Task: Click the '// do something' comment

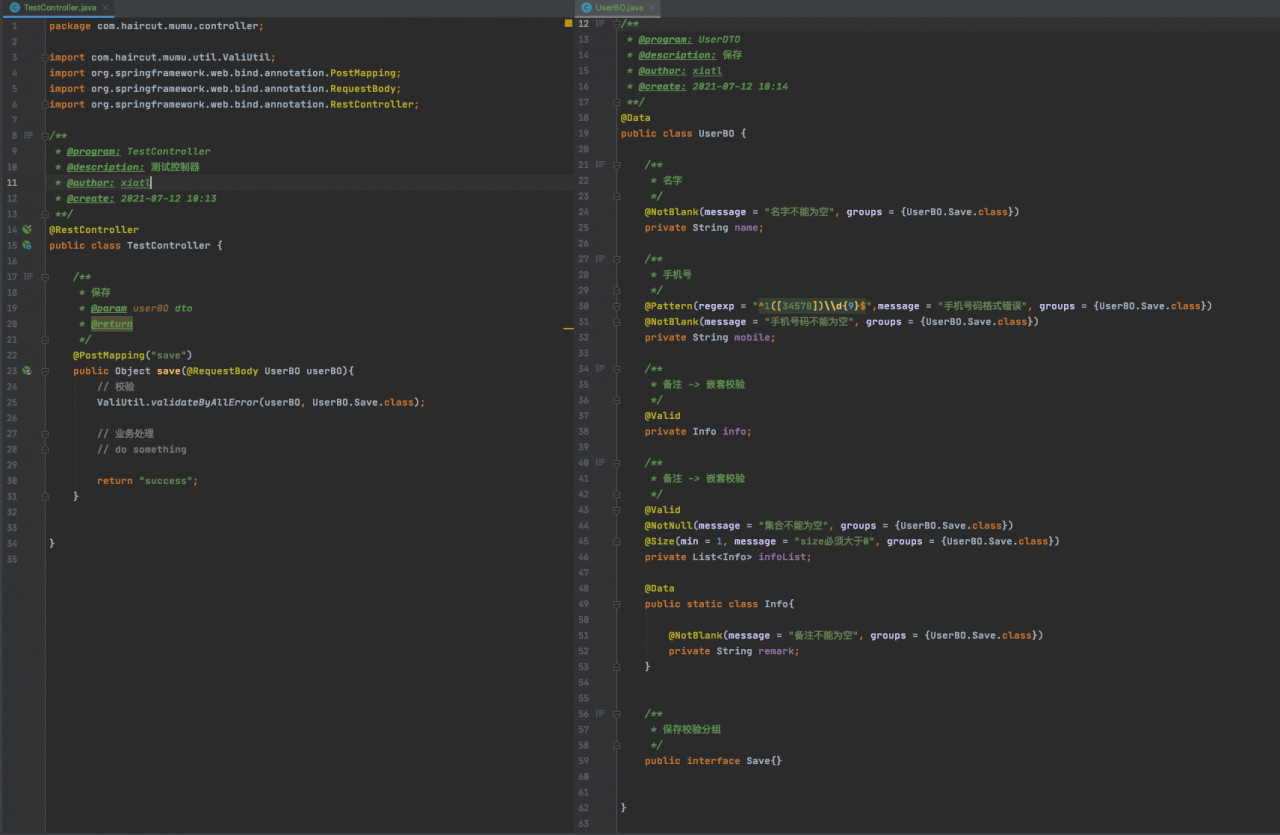Action: (142, 449)
